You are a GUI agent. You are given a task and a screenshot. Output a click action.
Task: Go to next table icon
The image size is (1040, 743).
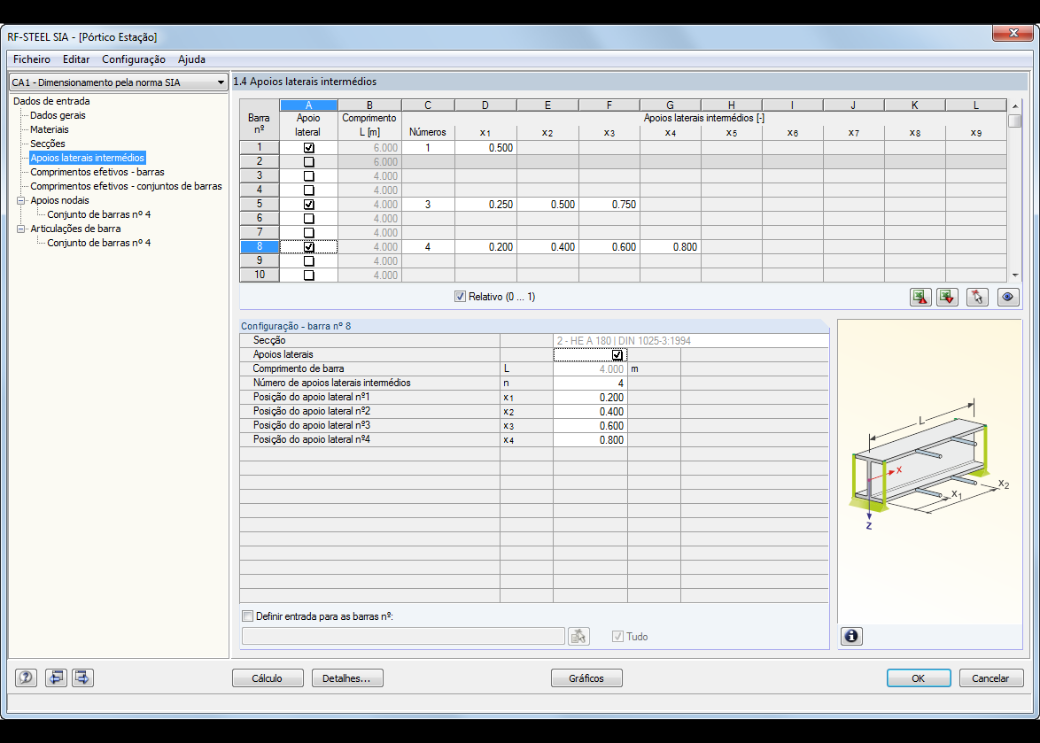83,678
